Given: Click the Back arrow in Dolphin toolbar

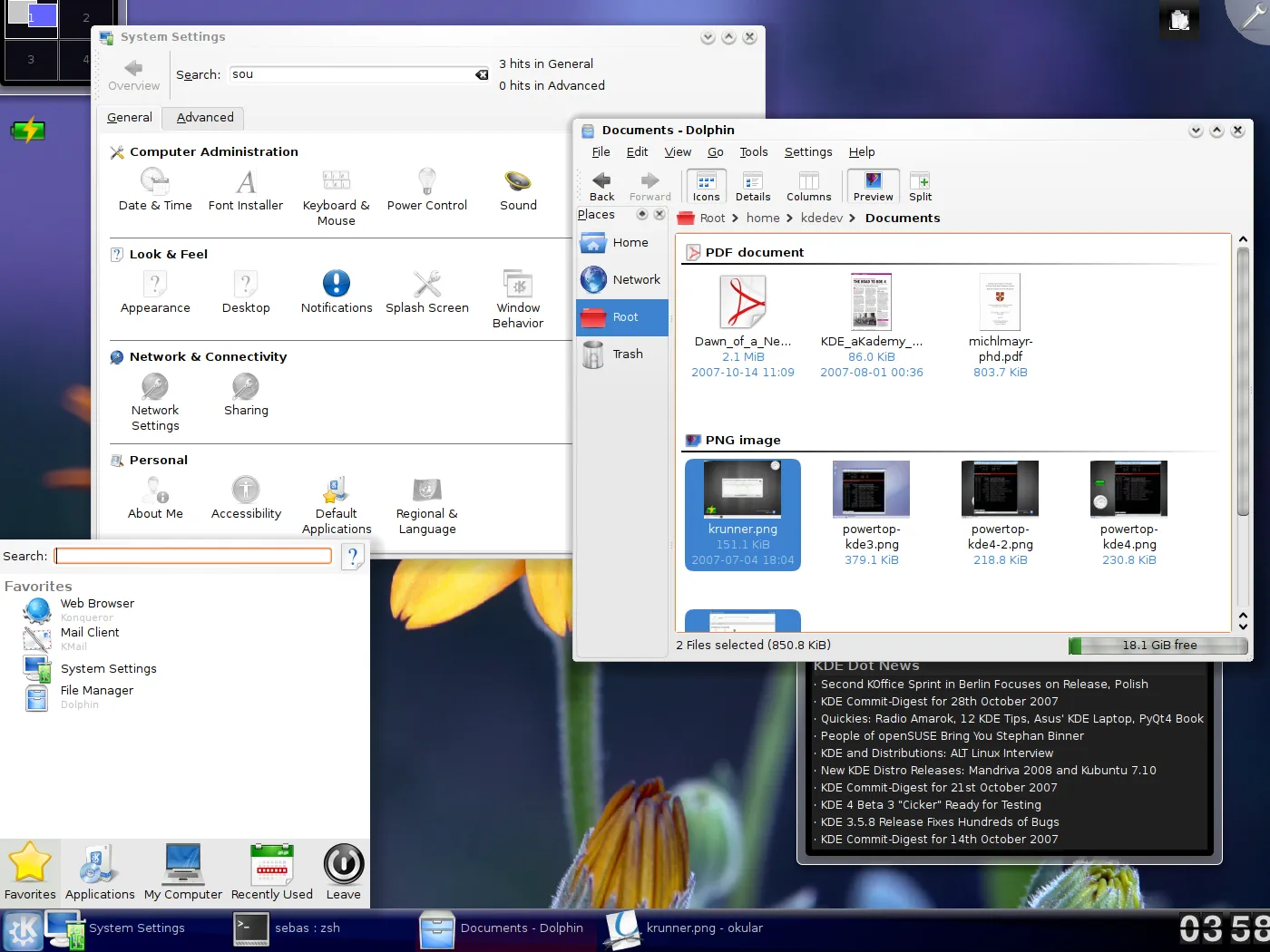Looking at the screenshot, I should click(x=601, y=186).
